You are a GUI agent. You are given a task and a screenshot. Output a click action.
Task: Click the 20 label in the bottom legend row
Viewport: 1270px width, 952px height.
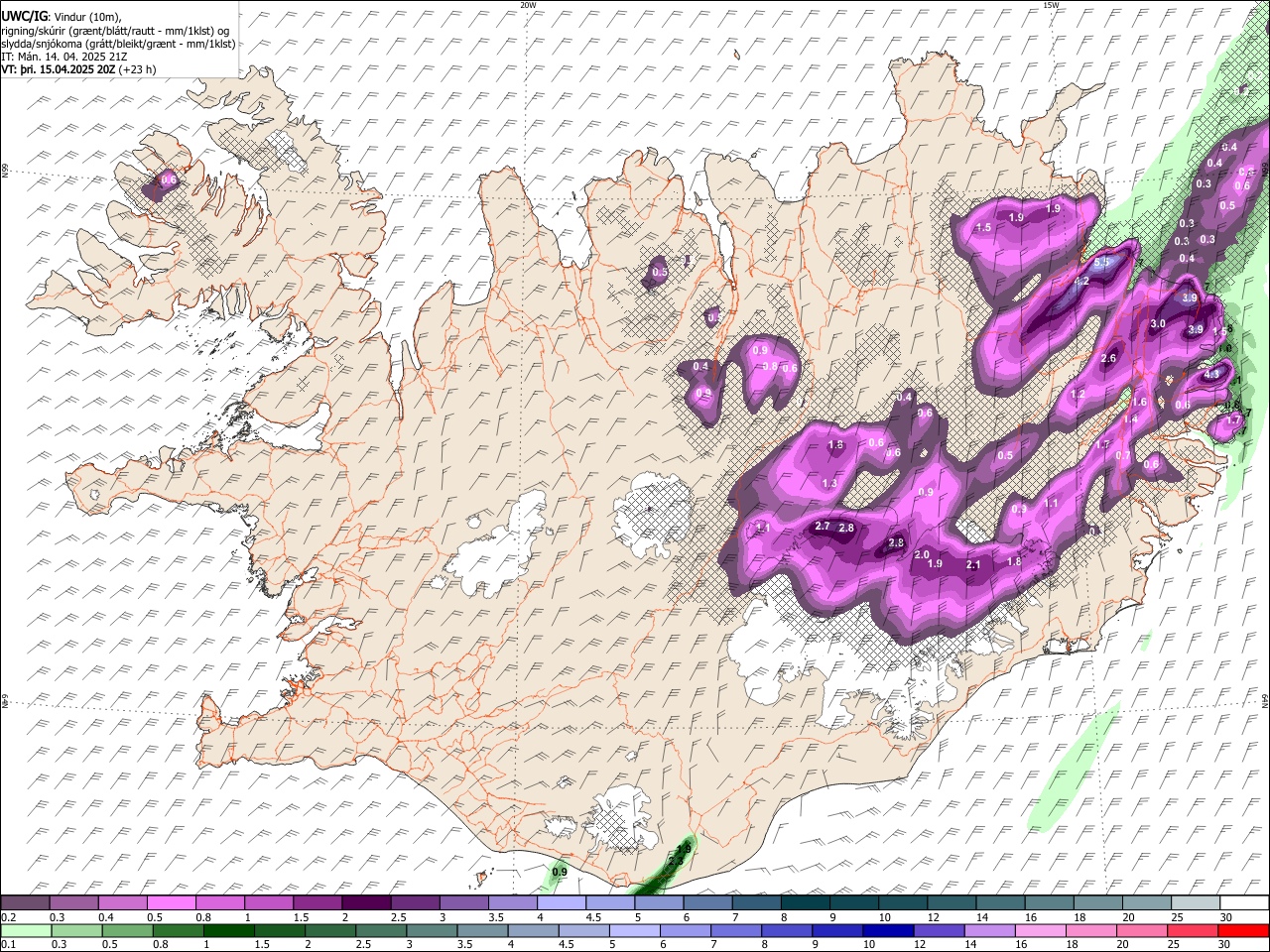[x=1125, y=944]
